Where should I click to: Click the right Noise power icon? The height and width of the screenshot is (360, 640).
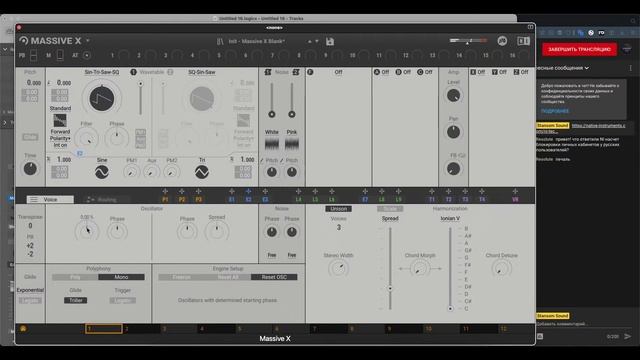coord(296,72)
